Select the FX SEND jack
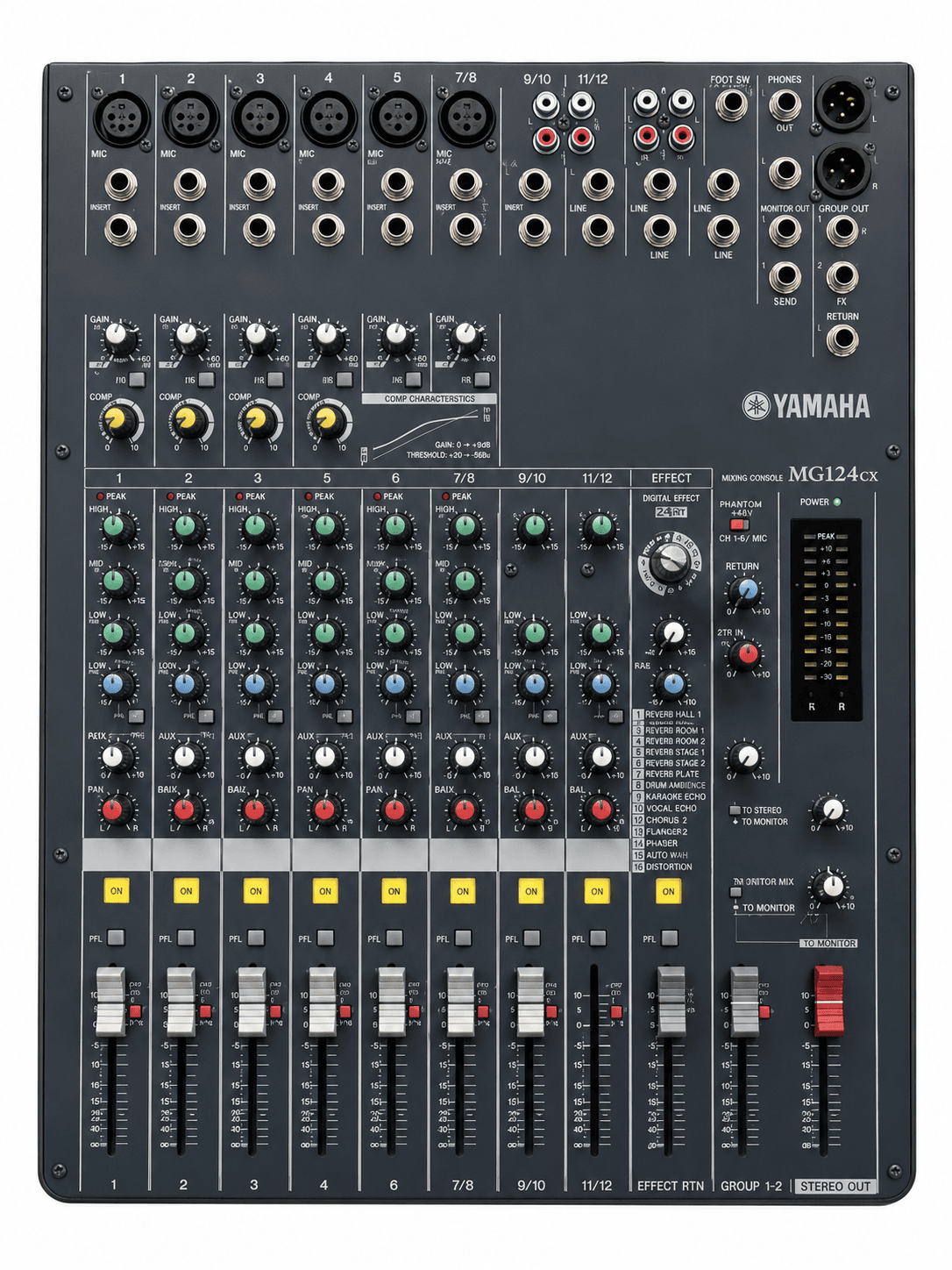 pyautogui.click(x=785, y=276)
